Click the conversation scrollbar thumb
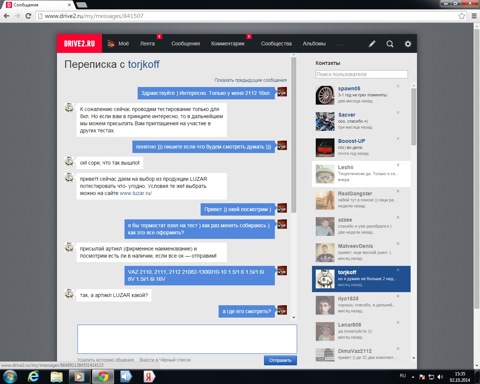 point(294,135)
